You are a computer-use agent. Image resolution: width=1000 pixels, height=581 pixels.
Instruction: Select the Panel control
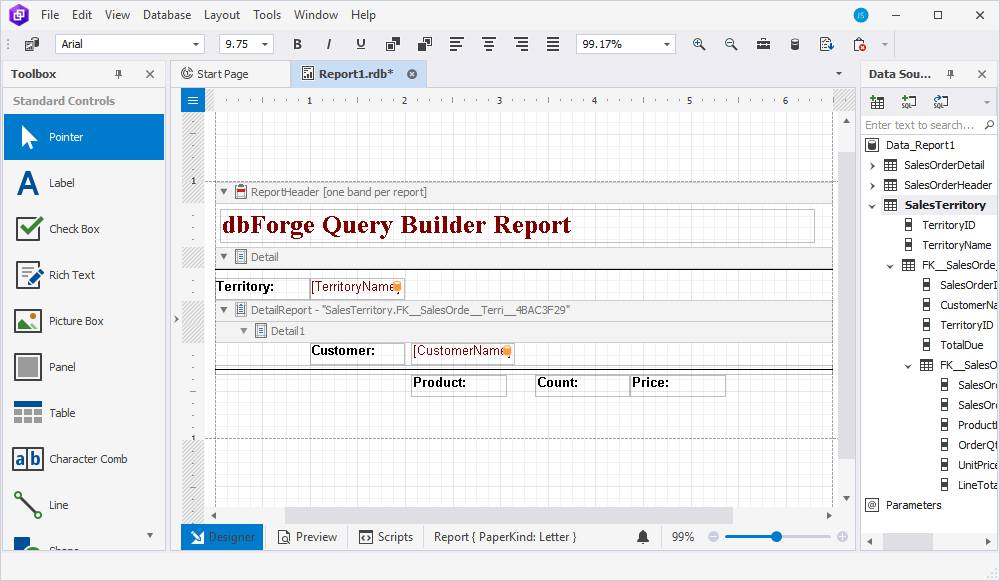pos(84,367)
